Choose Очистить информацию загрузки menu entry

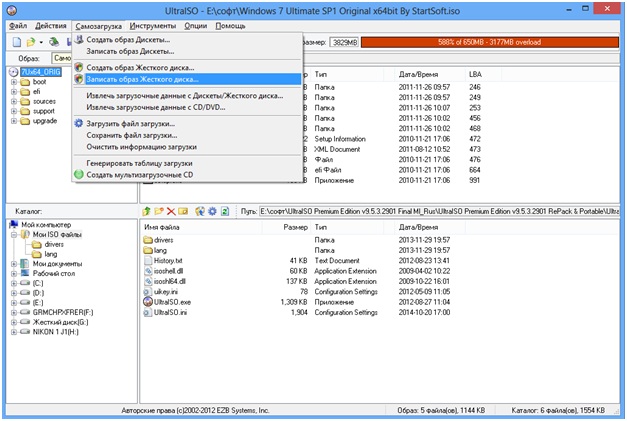[187, 147]
